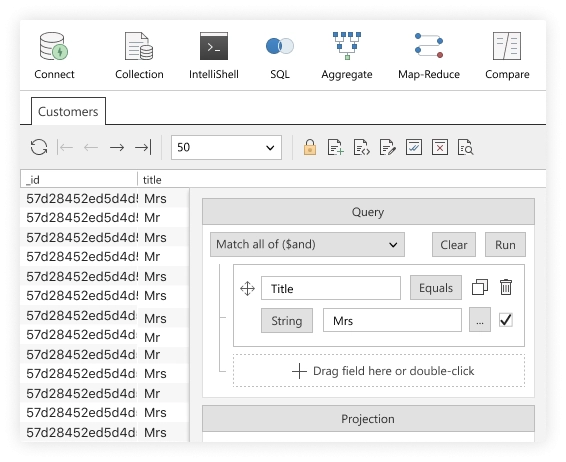Uncheck the Mrs condition checkbox

505,320
